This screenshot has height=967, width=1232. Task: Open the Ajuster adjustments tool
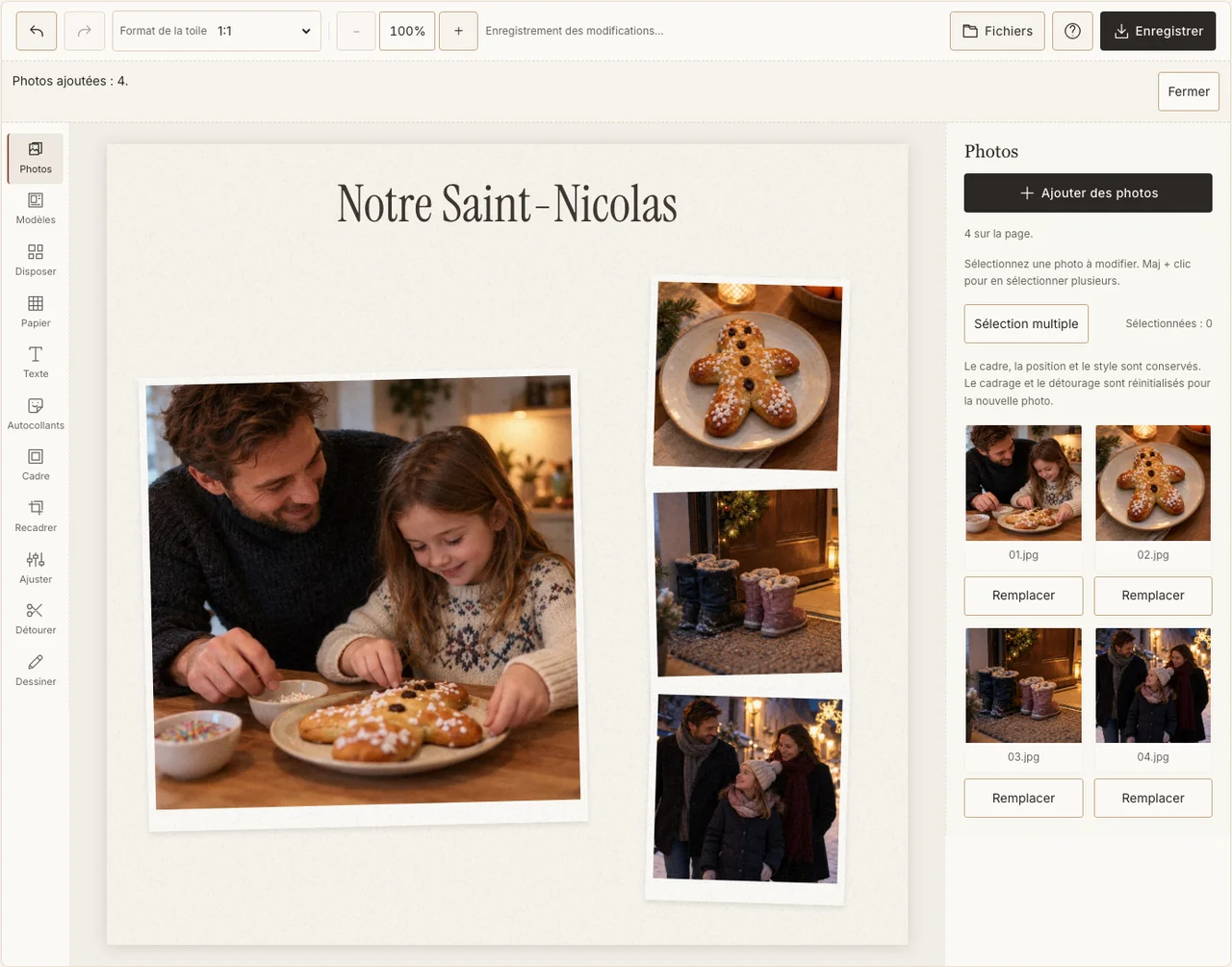(36, 568)
